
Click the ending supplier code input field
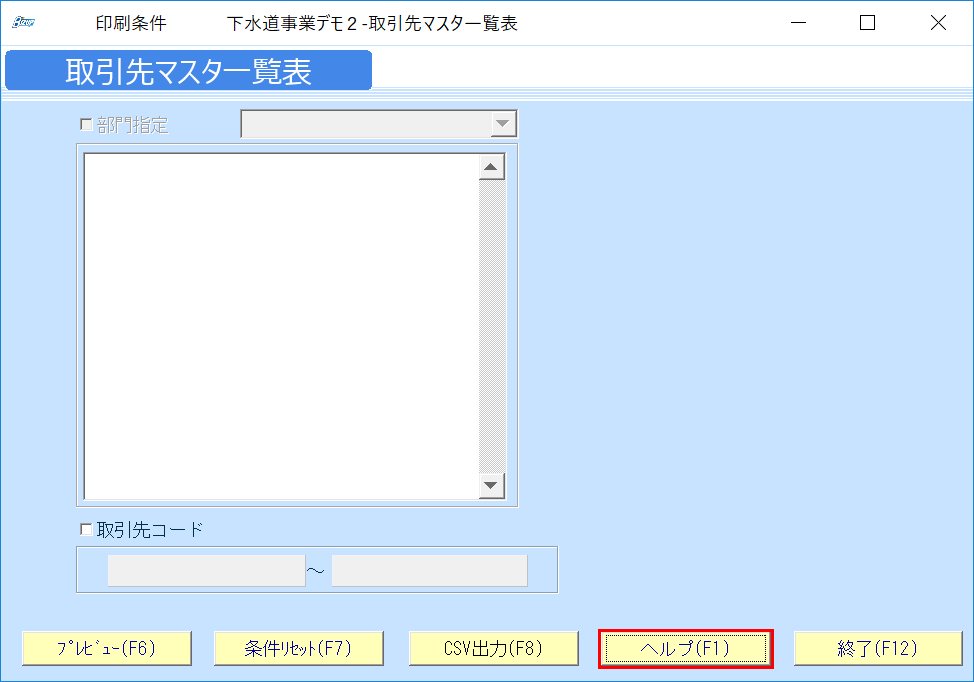428,570
